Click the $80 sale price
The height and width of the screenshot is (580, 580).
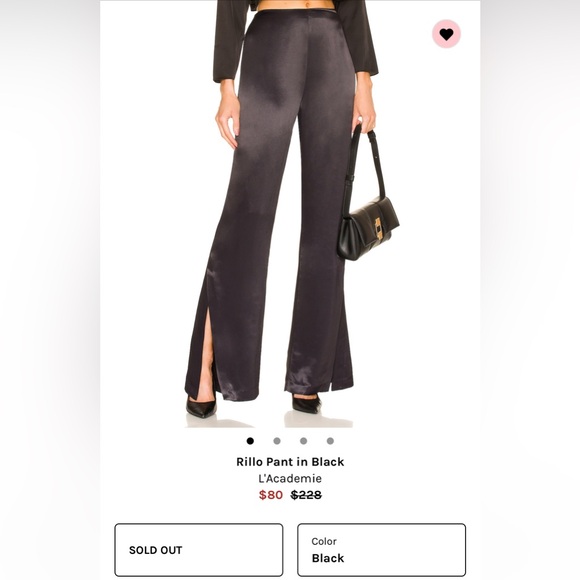(271, 495)
